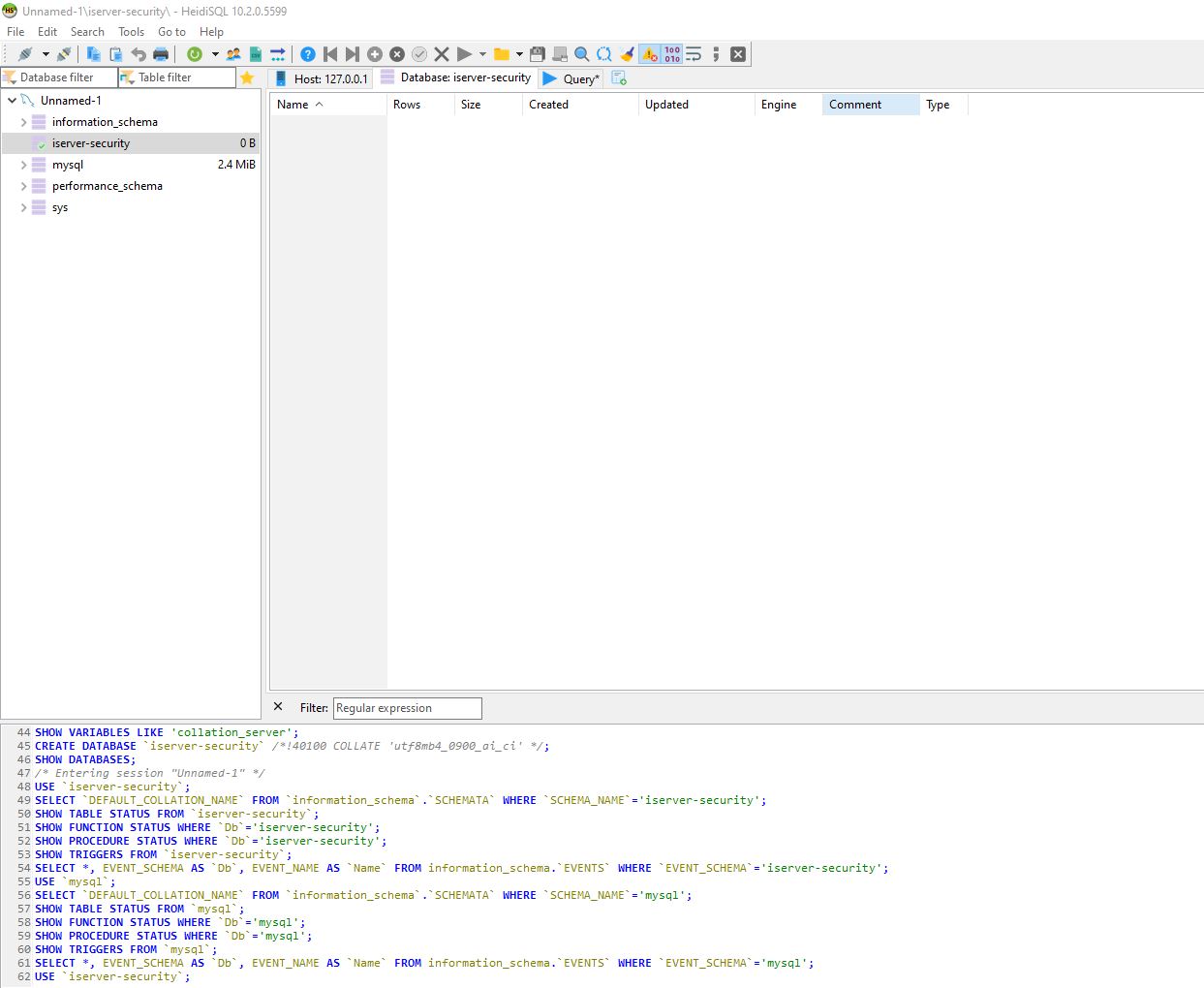The width and height of the screenshot is (1204, 988).
Task: Click the Regular expression filter box
Action: click(407, 708)
